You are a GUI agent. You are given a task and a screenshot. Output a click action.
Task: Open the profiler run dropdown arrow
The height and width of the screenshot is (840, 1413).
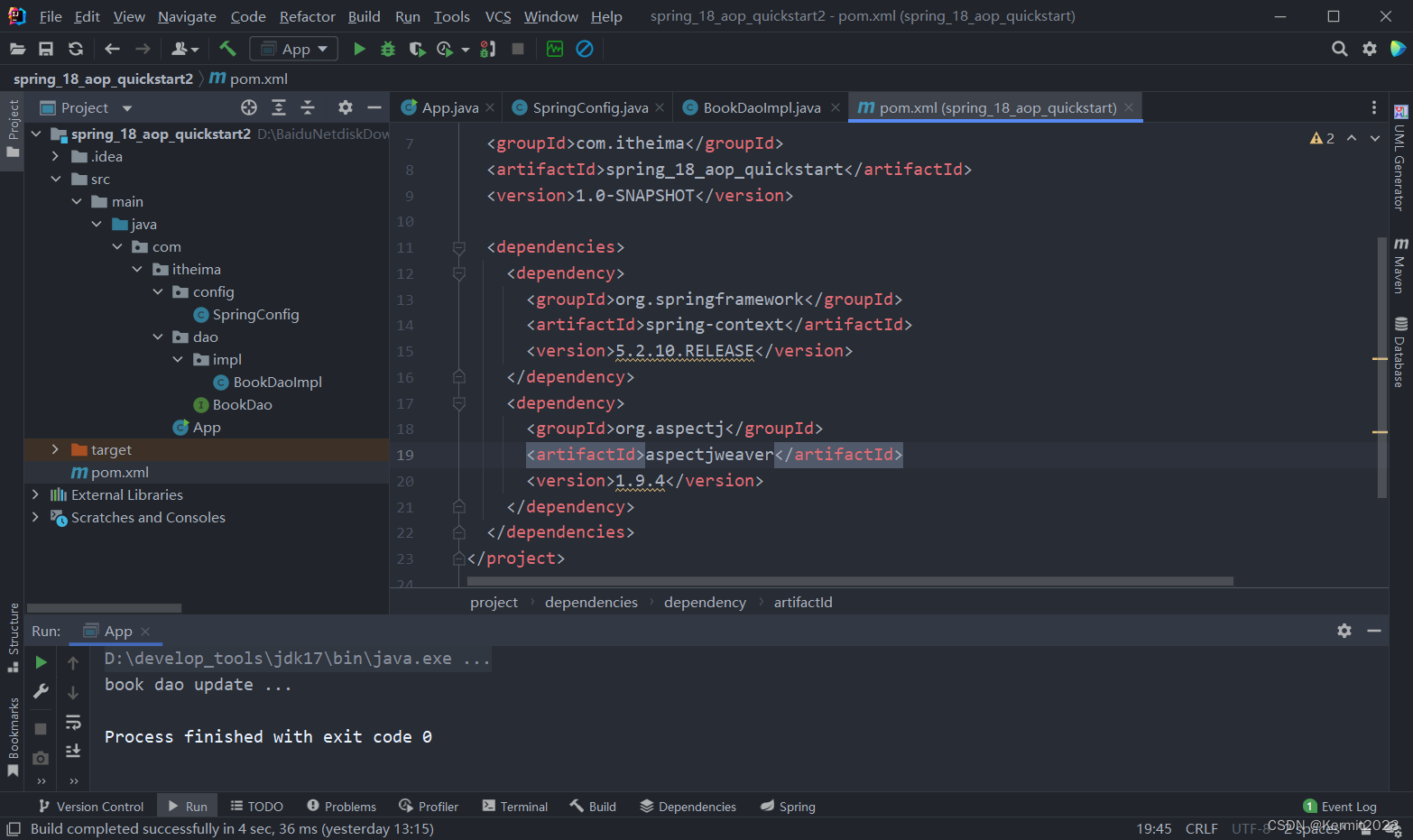point(466,49)
